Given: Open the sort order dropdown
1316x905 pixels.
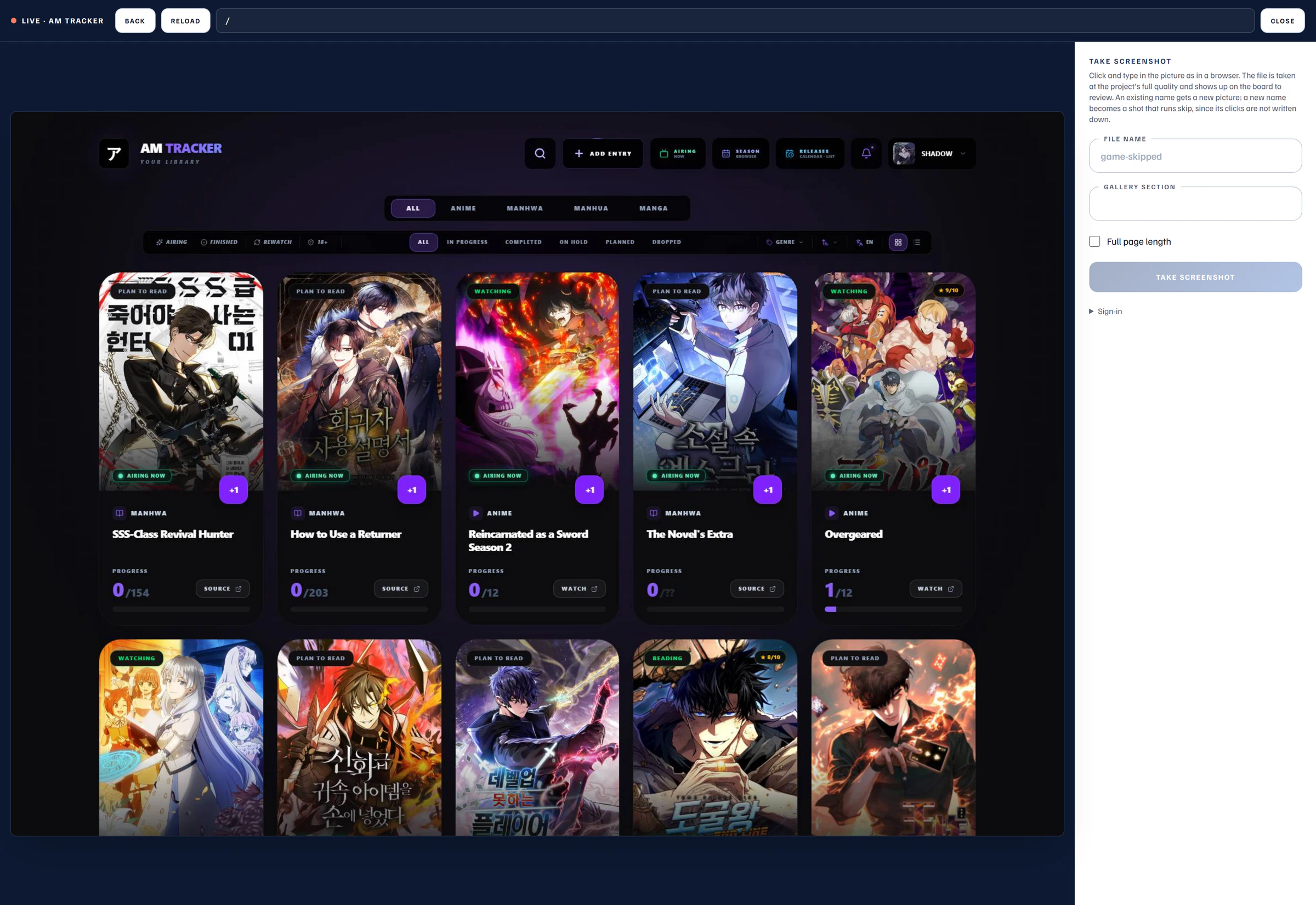Looking at the screenshot, I should (x=829, y=242).
